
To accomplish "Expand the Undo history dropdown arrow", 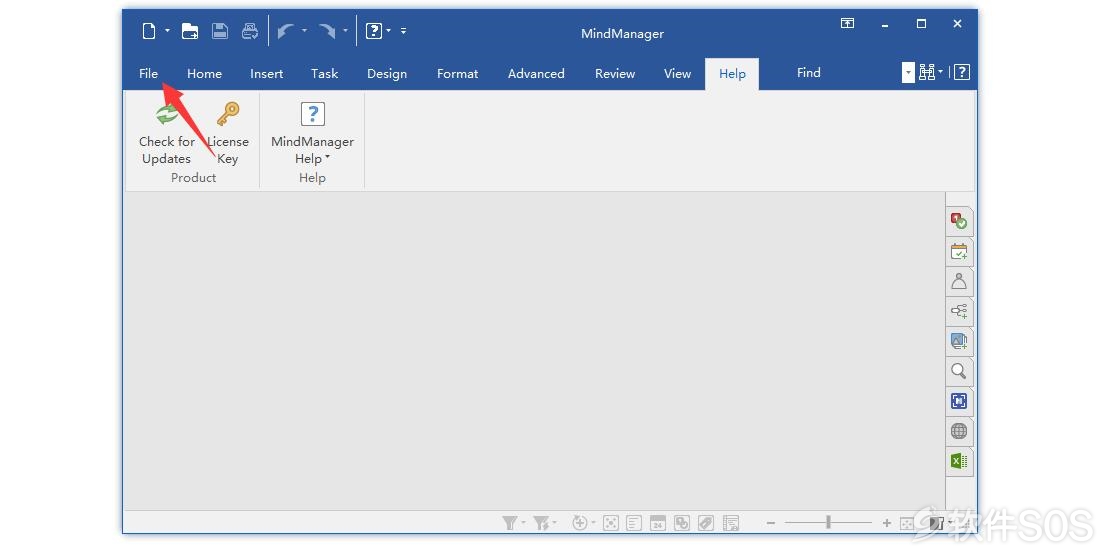I will (304, 30).
